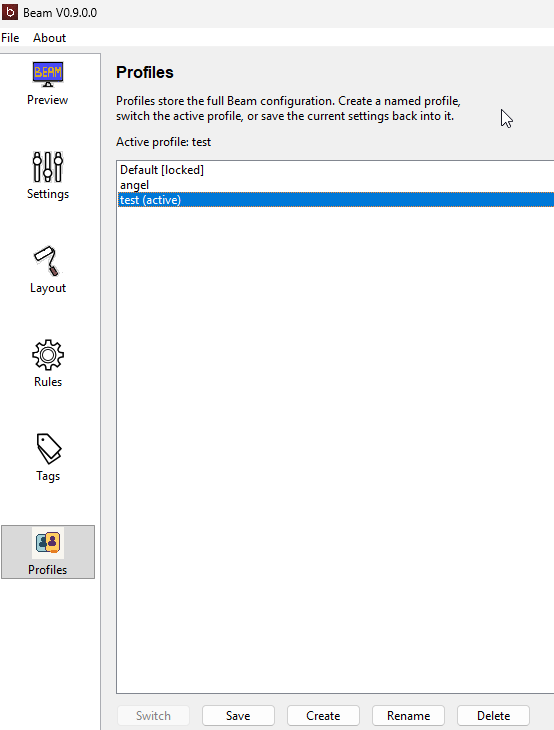Open the Preview monitor icon
Viewport: 554px width, 730px height.
[47, 74]
